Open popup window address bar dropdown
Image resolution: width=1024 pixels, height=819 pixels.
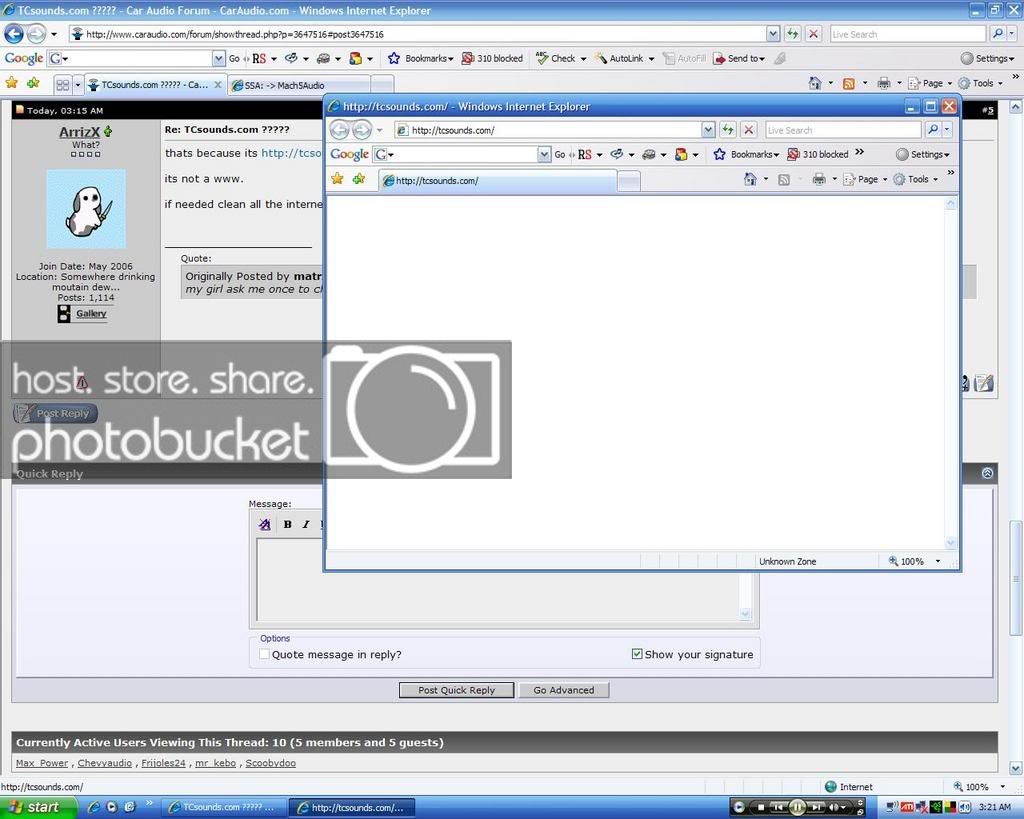click(709, 130)
